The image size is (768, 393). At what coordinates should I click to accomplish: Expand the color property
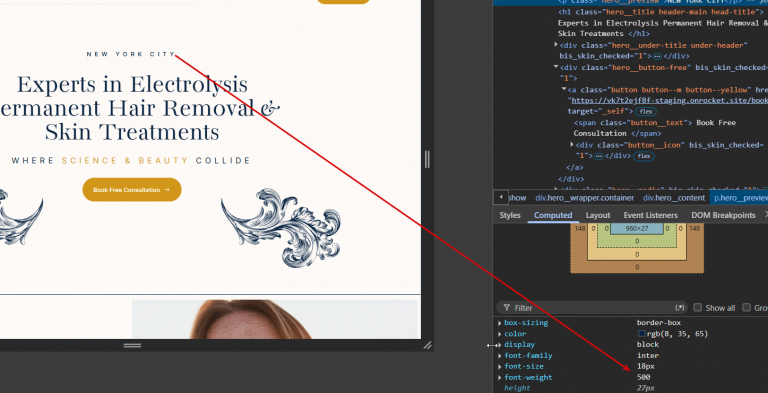click(500, 334)
